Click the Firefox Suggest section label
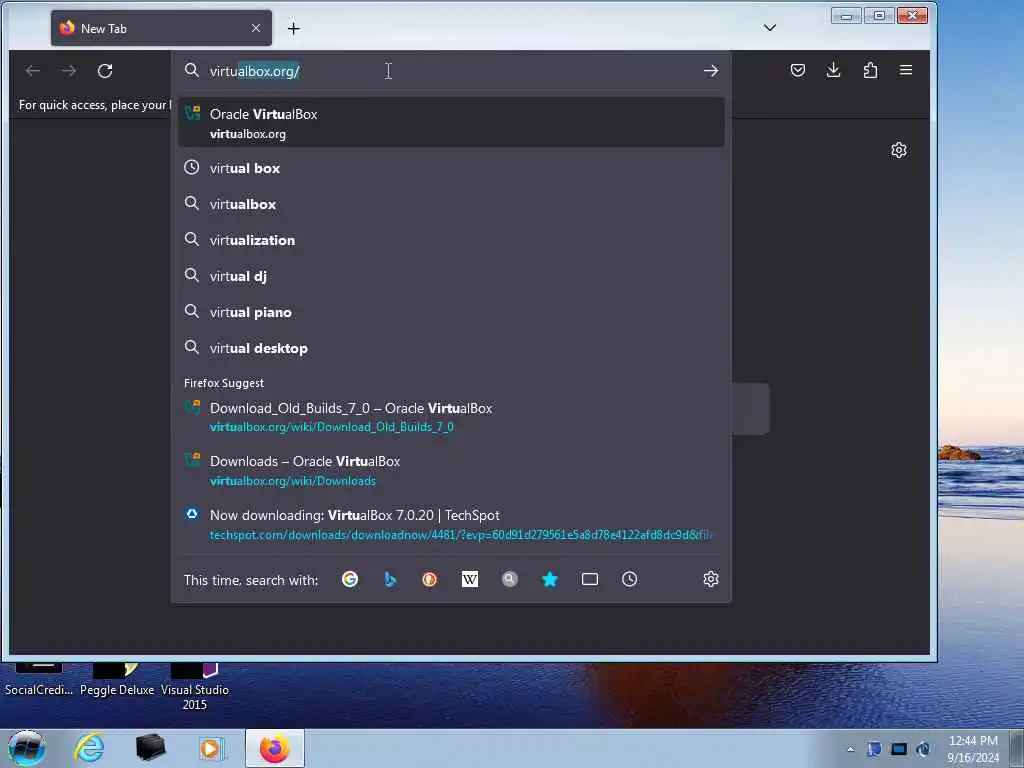Image resolution: width=1024 pixels, height=768 pixels. click(x=224, y=383)
